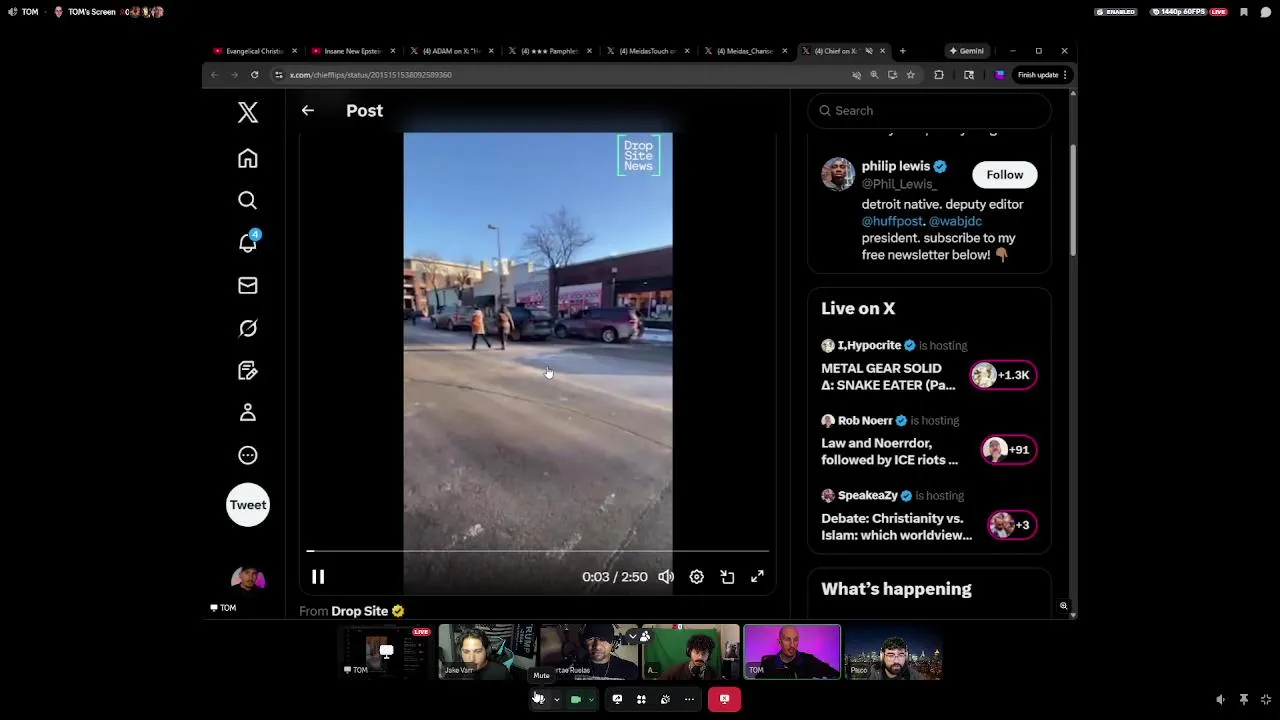Mute the video with the speaker icon
This screenshot has height=720, width=1280.
click(x=666, y=577)
